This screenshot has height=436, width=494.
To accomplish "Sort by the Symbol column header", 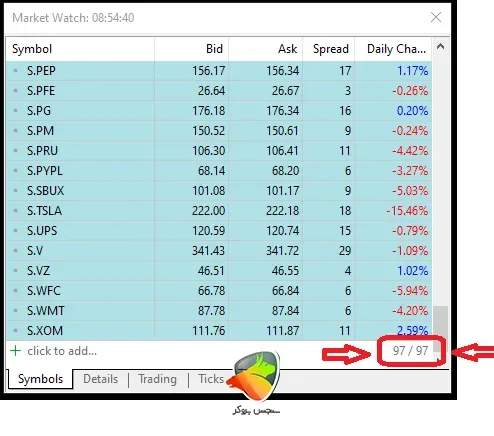I will [x=80, y=49].
